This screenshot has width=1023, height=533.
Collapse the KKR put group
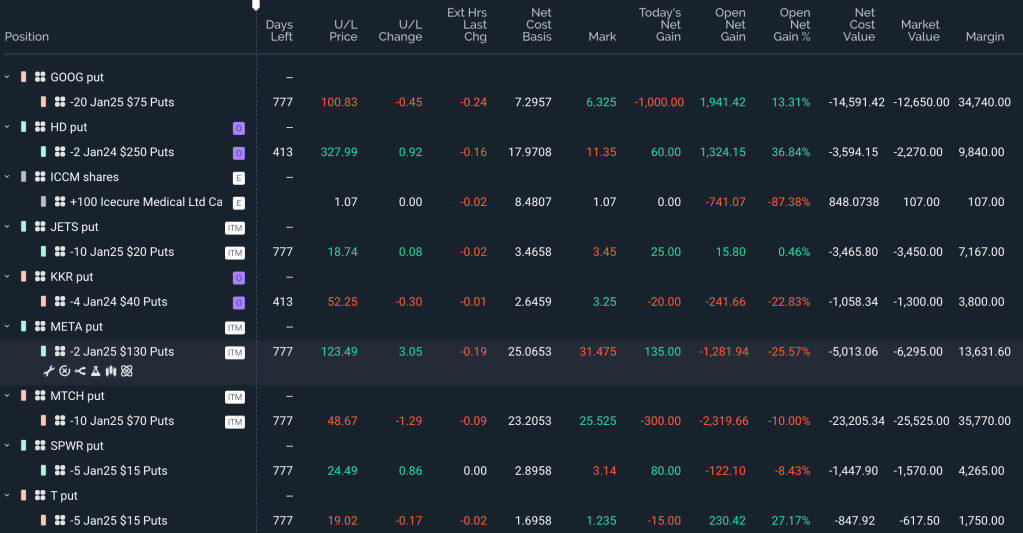pos(7,277)
